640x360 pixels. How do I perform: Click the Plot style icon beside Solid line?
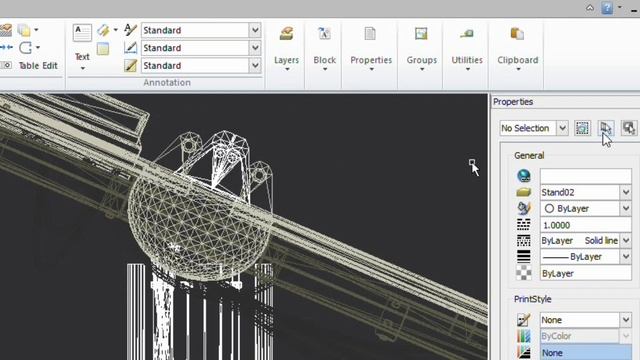pyautogui.click(x=524, y=241)
